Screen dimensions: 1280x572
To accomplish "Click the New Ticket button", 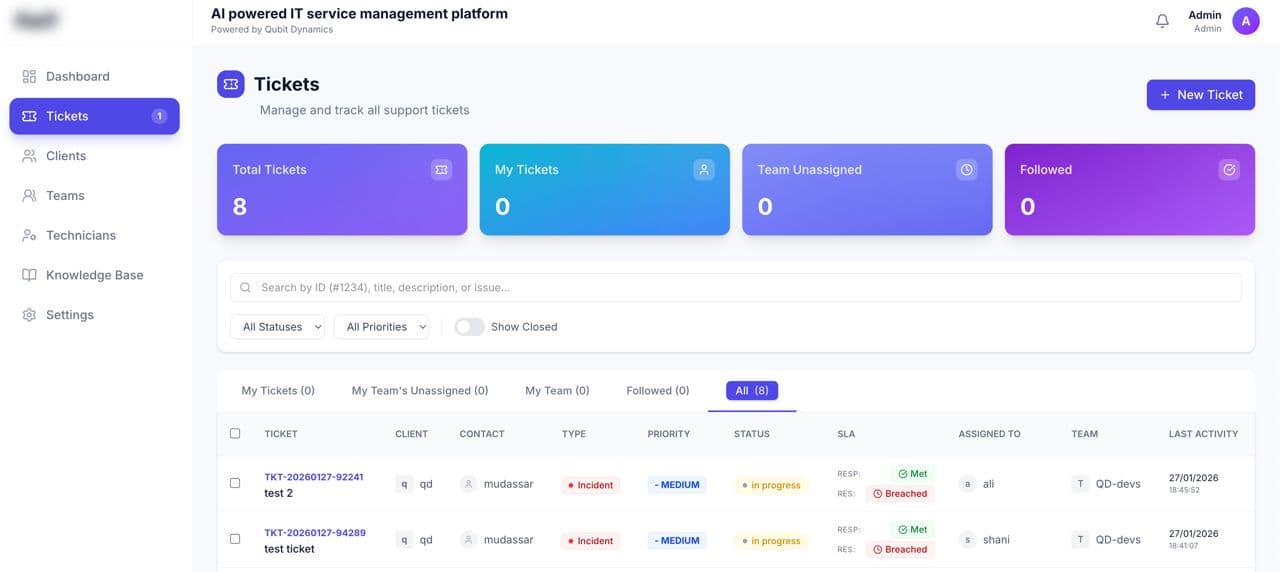I will (x=1200, y=95).
